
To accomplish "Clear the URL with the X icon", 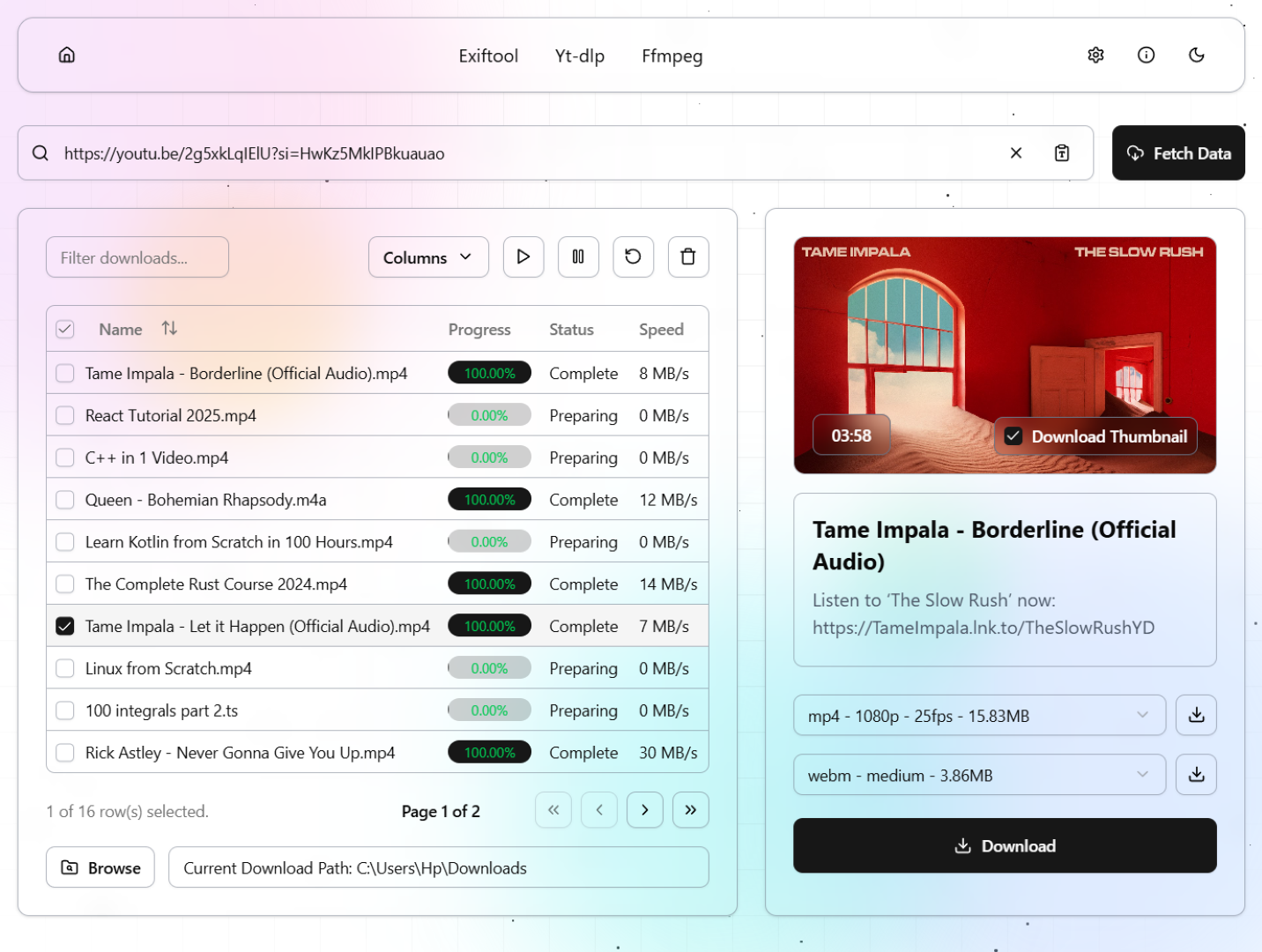I will click(1015, 153).
